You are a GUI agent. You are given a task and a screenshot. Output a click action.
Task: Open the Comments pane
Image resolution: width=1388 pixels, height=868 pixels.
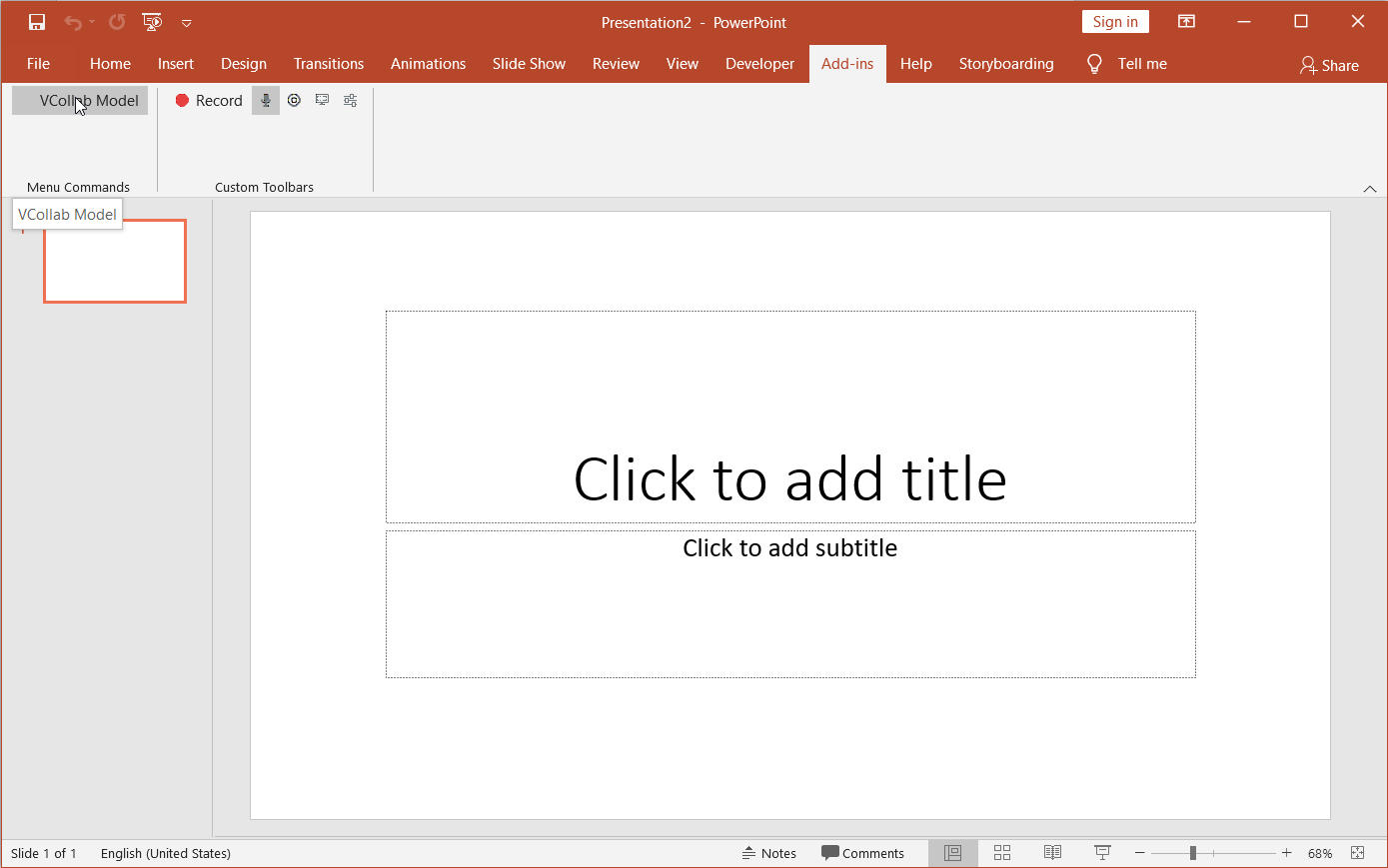[862, 853]
